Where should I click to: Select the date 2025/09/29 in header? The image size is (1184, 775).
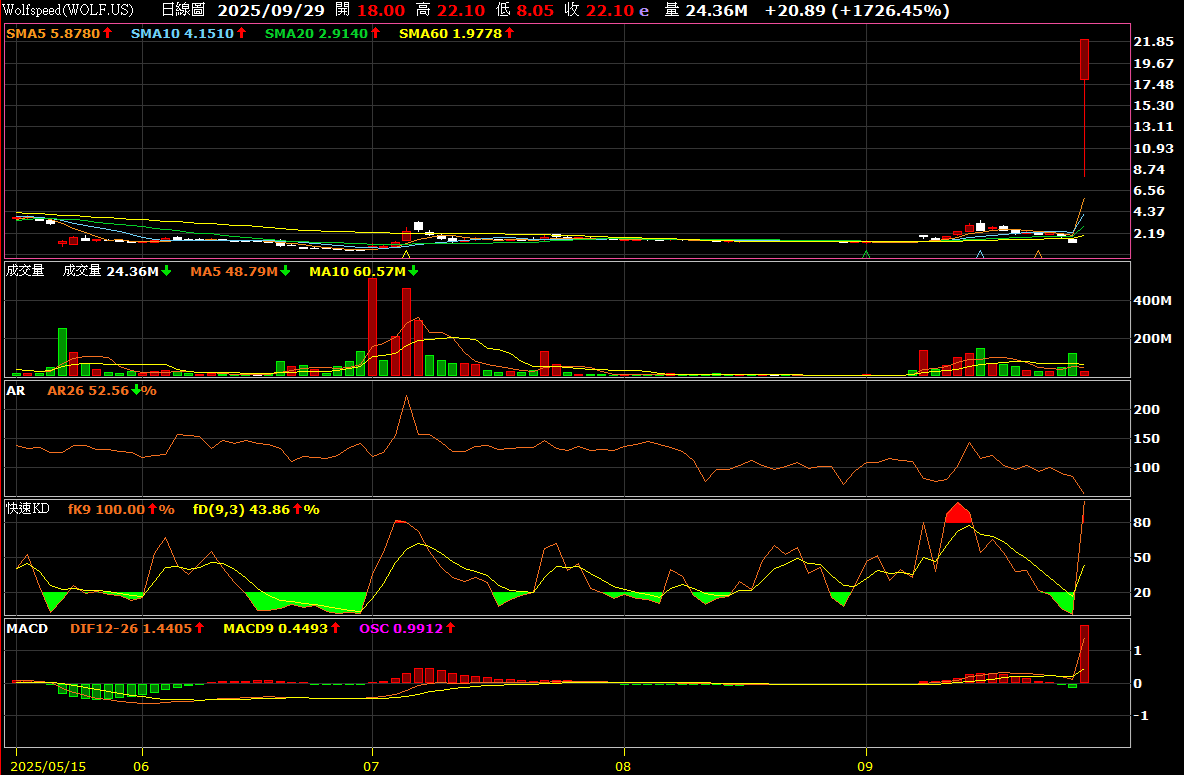pos(271,11)
